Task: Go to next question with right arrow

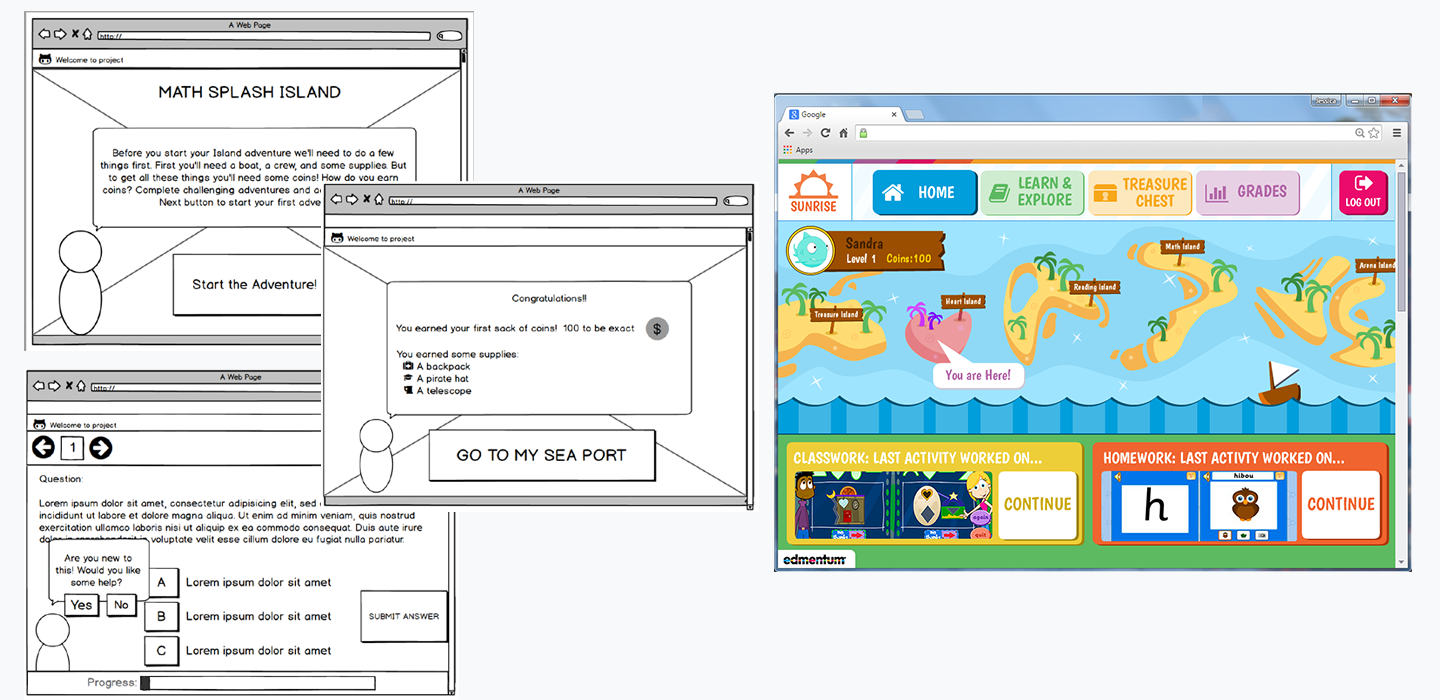Action: pyautogui.click(x=101, y=448)
